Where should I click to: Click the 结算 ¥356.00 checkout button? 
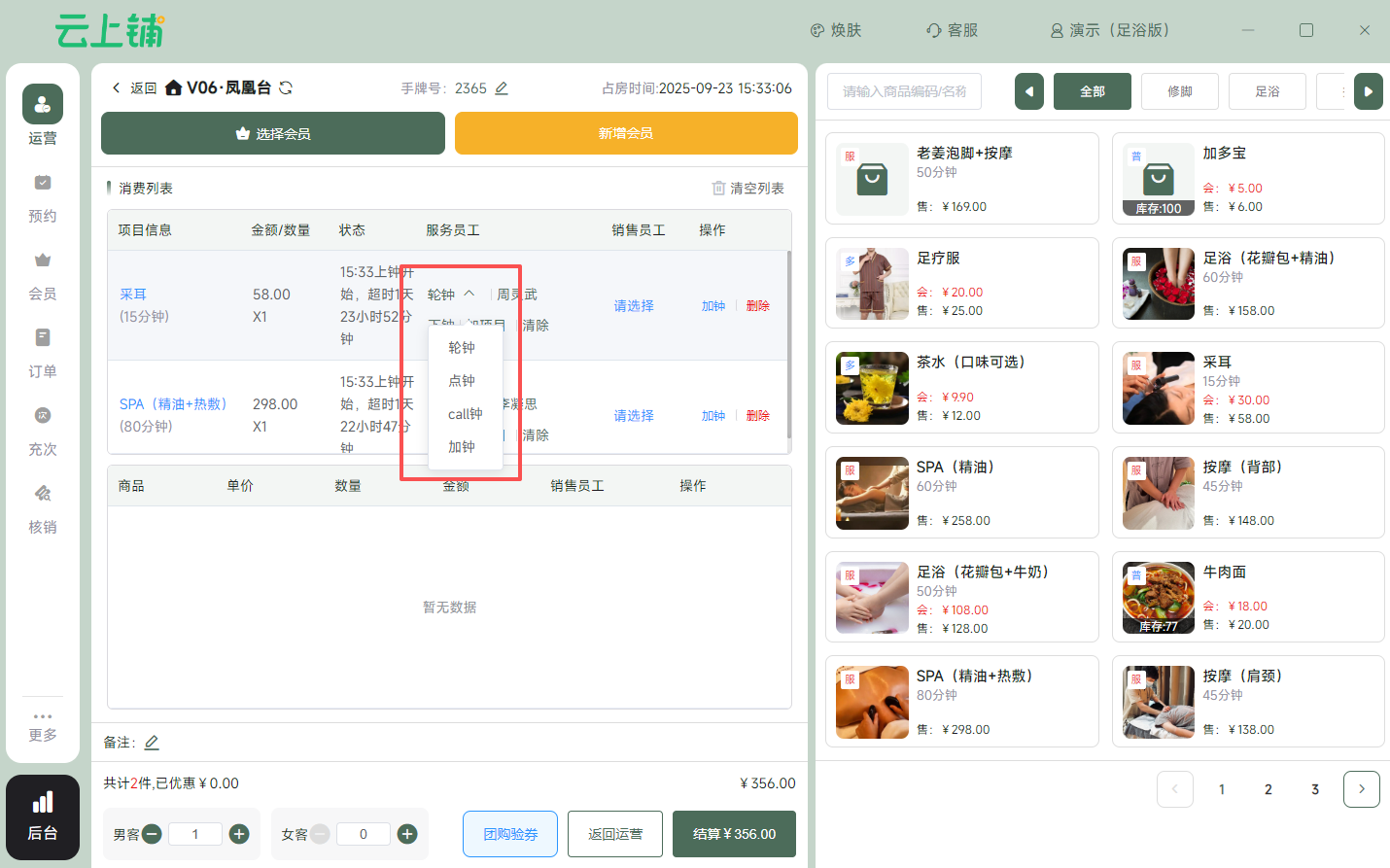point(734,834)
